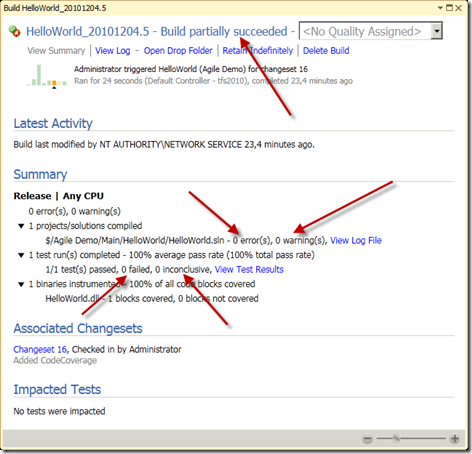The image size is (472, 454).
Task: Close the Build HelloWorld_20101204.5 window
Action: click(x=459, y=8)
